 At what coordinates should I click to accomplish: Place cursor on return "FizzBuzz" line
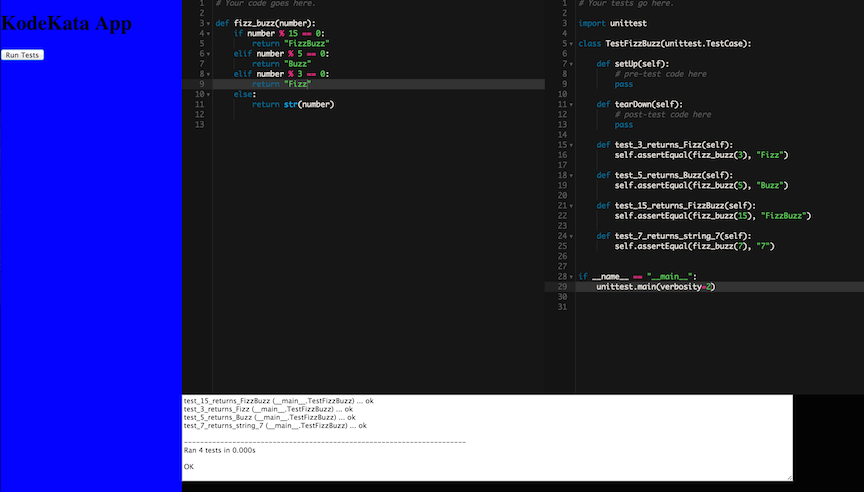[x=290, y=44]
